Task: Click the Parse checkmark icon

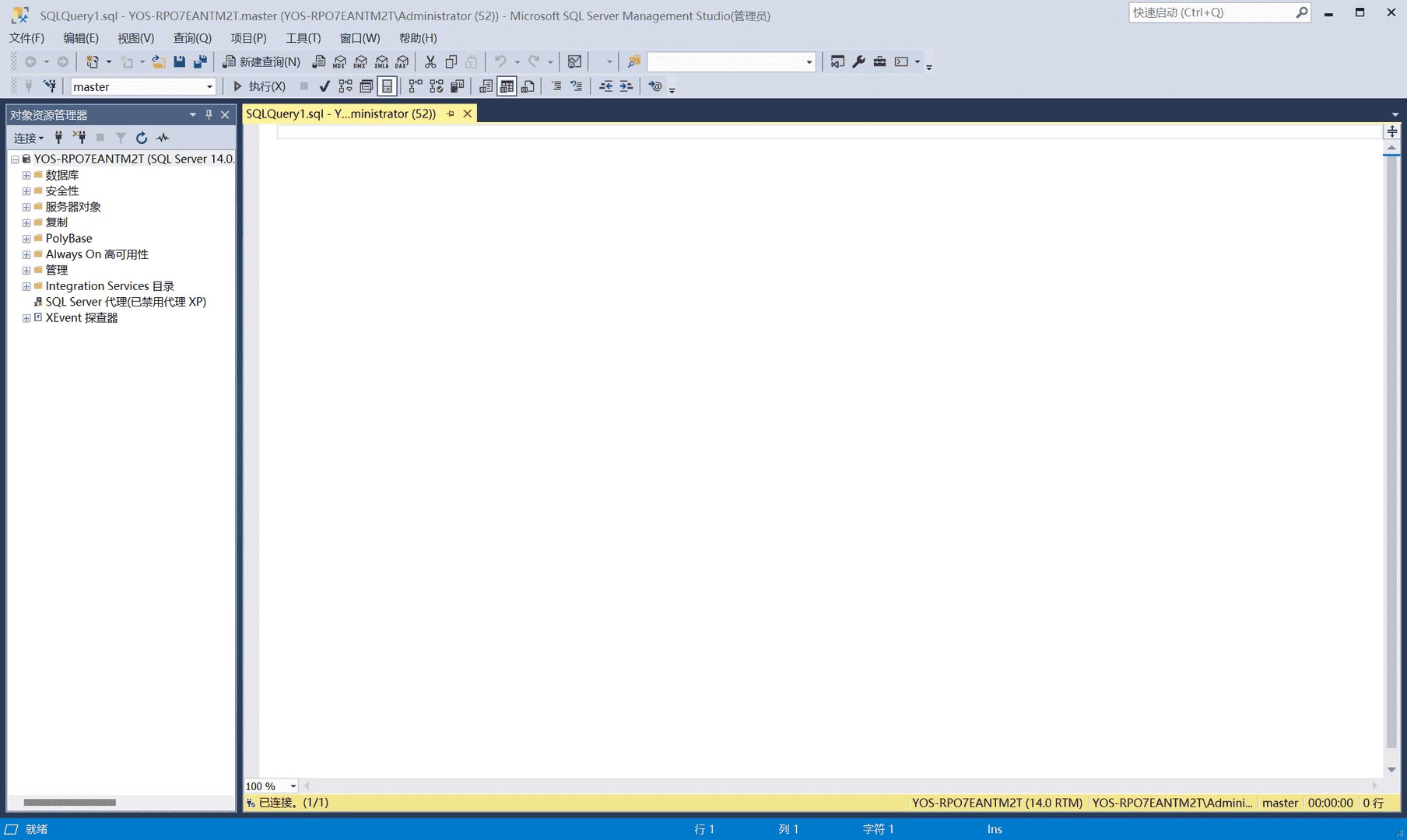Action: (x=325, y=86)
